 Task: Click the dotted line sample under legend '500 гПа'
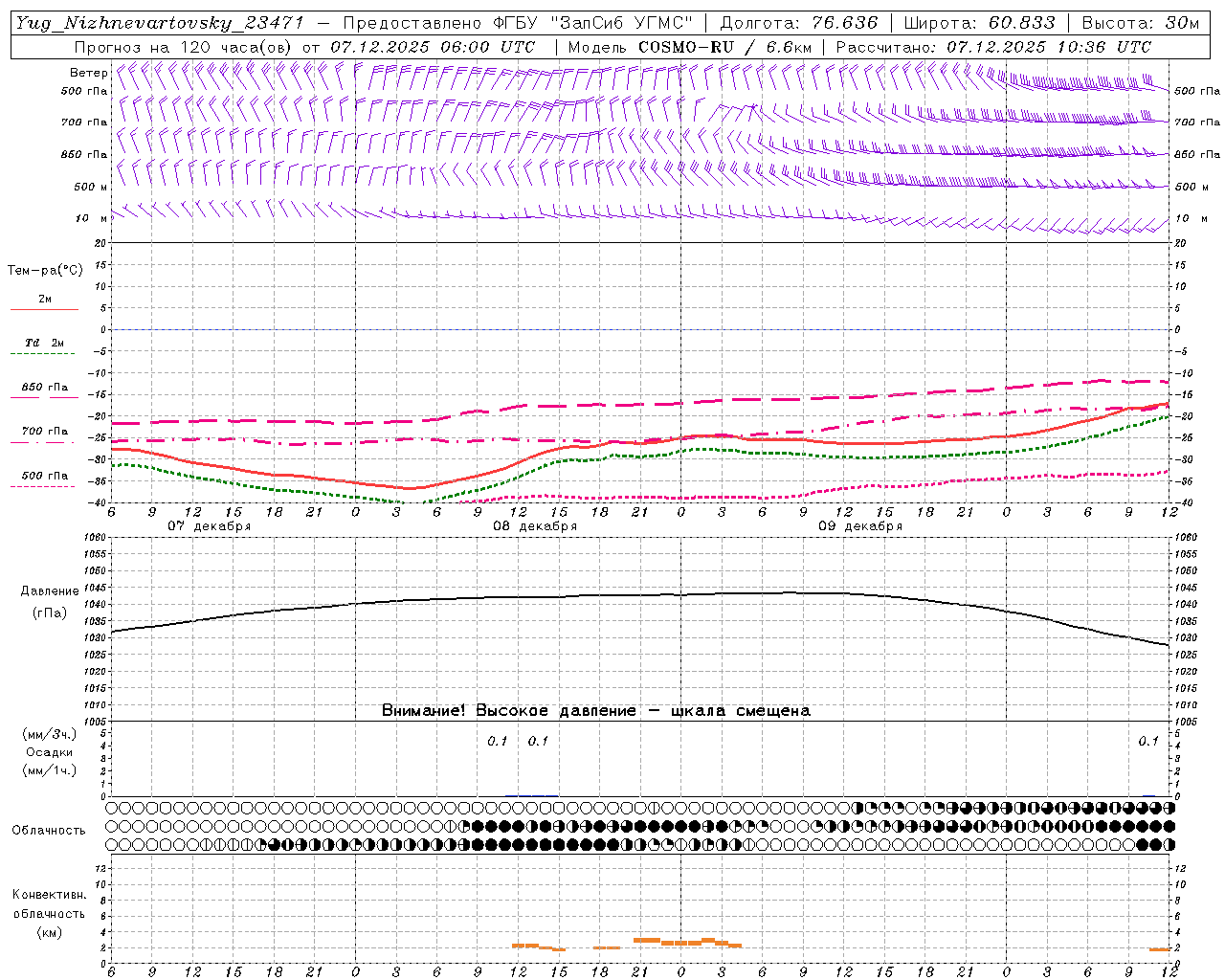point(43,486)
